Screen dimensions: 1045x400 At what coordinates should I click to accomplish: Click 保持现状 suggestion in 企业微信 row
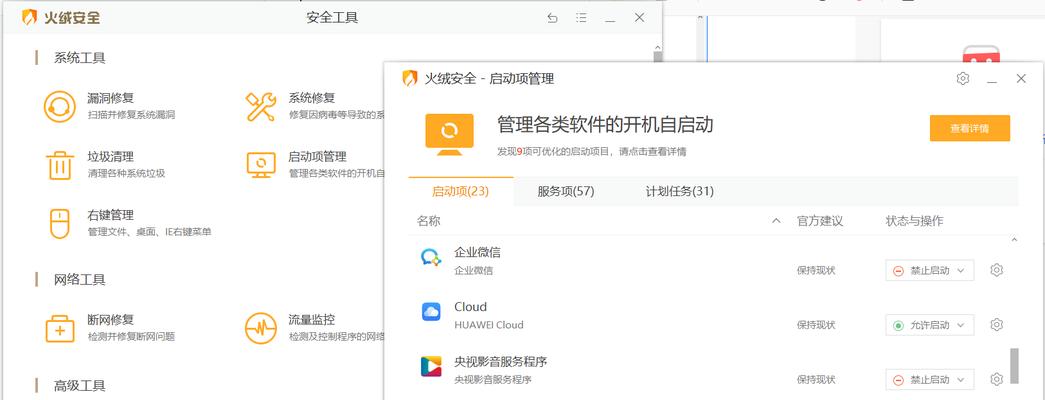(x=816, y=271)
